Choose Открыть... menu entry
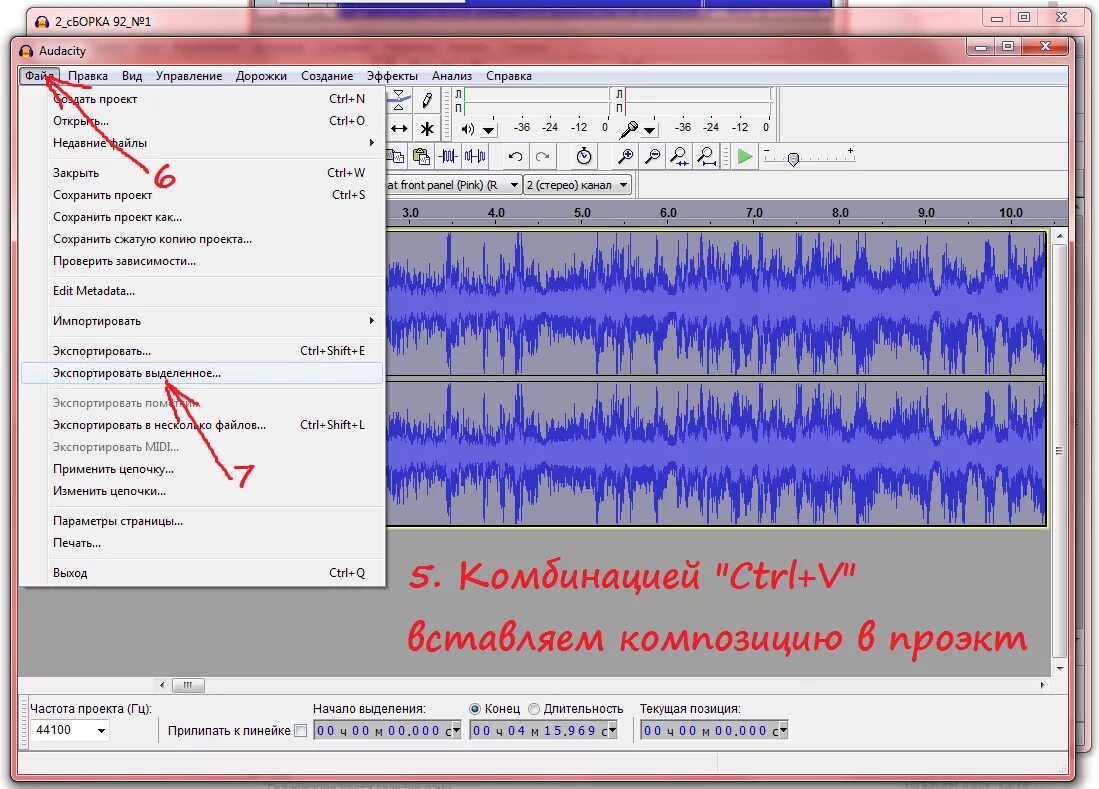The image size is (1099, 789). pyautogui.click(x=203, y=121)
